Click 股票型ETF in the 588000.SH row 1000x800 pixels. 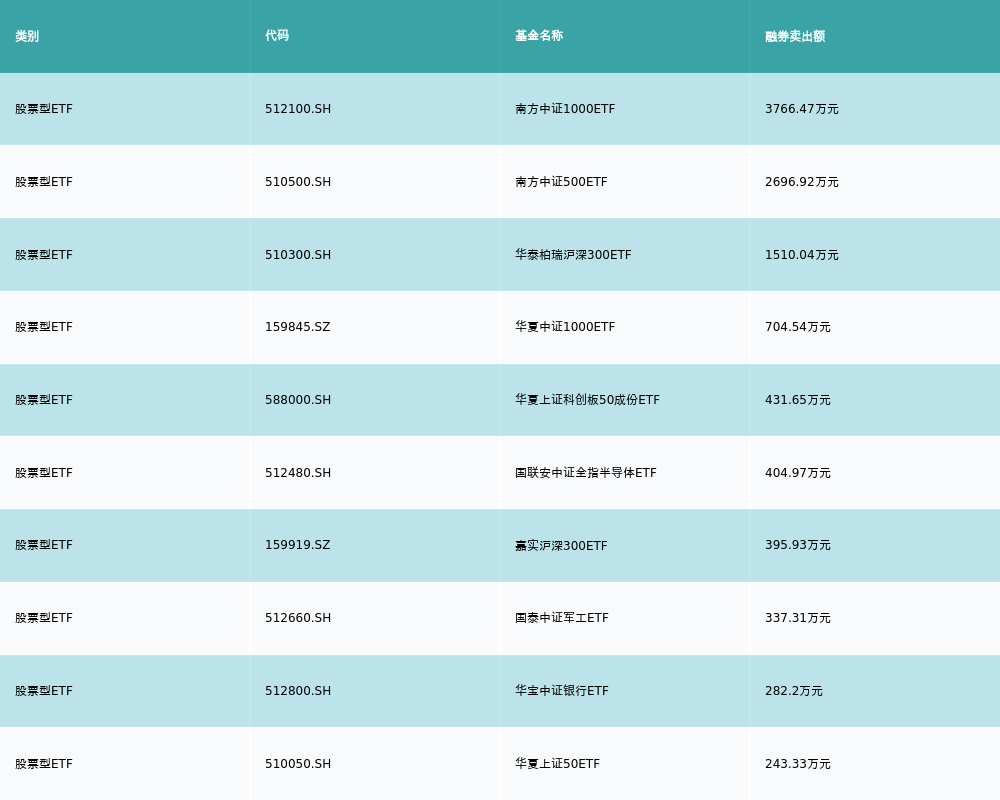coord(44,400)
